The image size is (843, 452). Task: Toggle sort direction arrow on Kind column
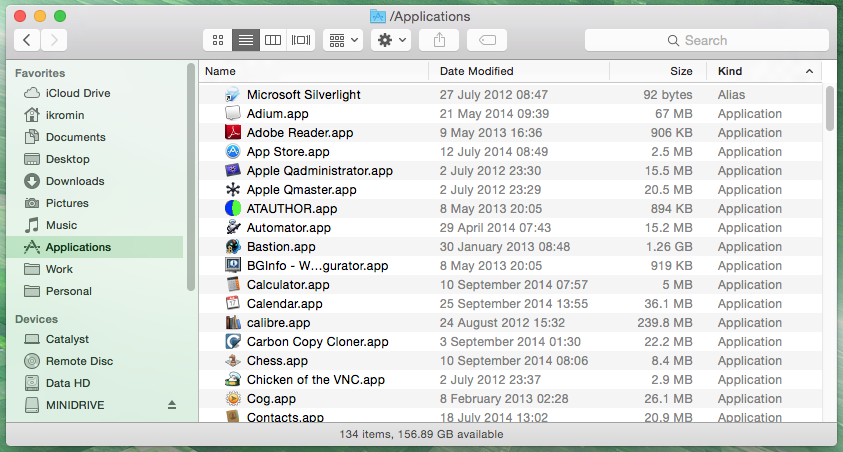[x=809, y=71]
